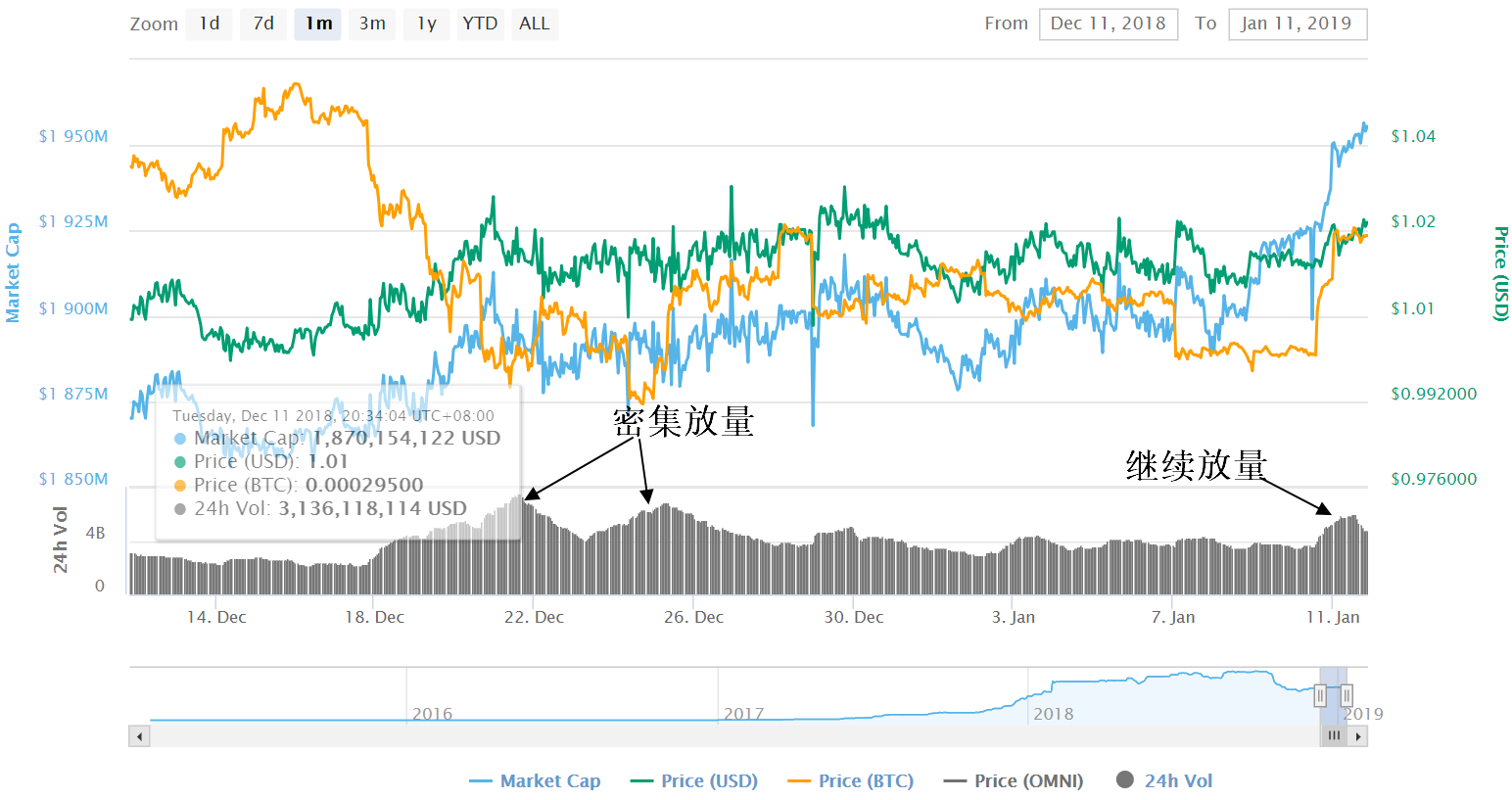1512x800 pixels.
Task: Click the 24h Vol axis title
Action: pos(61,540)
